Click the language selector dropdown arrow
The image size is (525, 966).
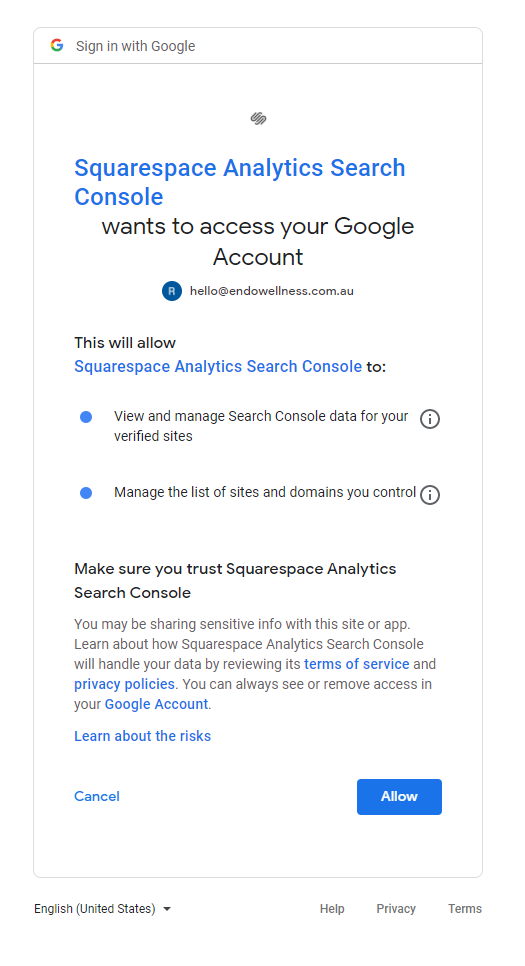click(x=166, y=909)
